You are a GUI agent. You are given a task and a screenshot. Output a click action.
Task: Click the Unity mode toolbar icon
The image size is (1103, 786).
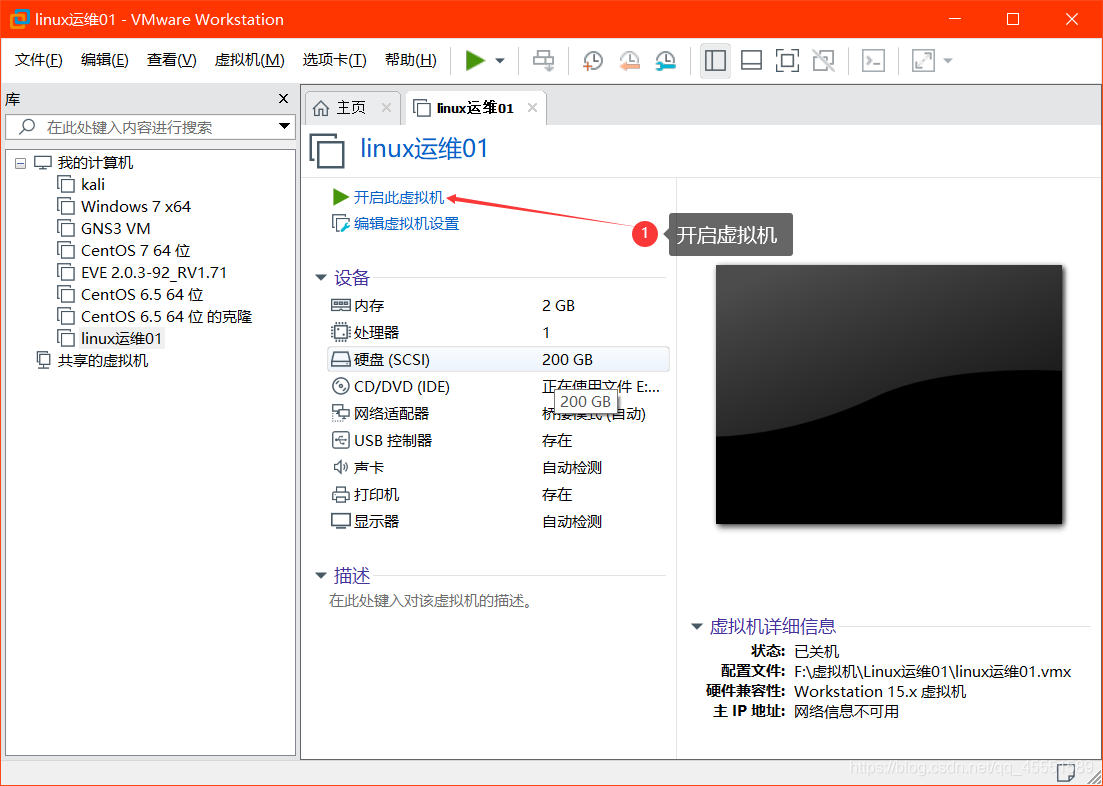823,61
